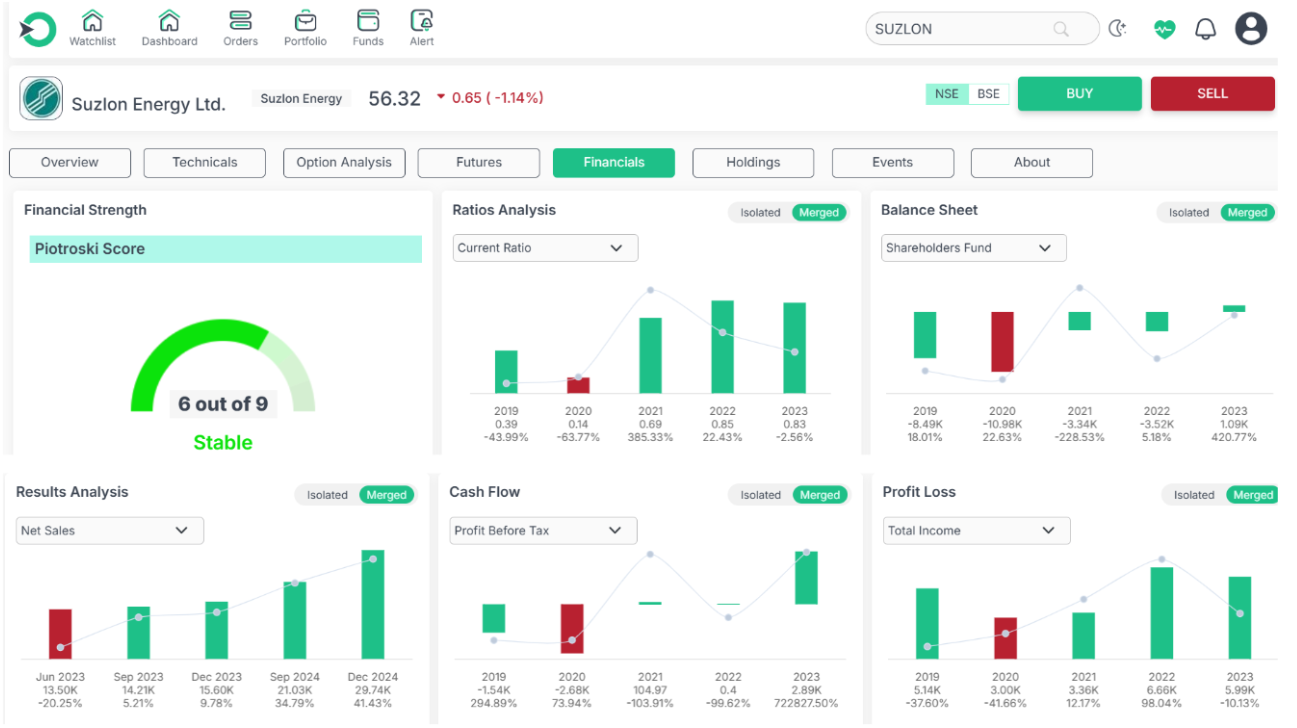This screenshot has height=728, width=1297.
Task: Set Ratios Analysis chart to Isolated
Action: pos(760,213)
